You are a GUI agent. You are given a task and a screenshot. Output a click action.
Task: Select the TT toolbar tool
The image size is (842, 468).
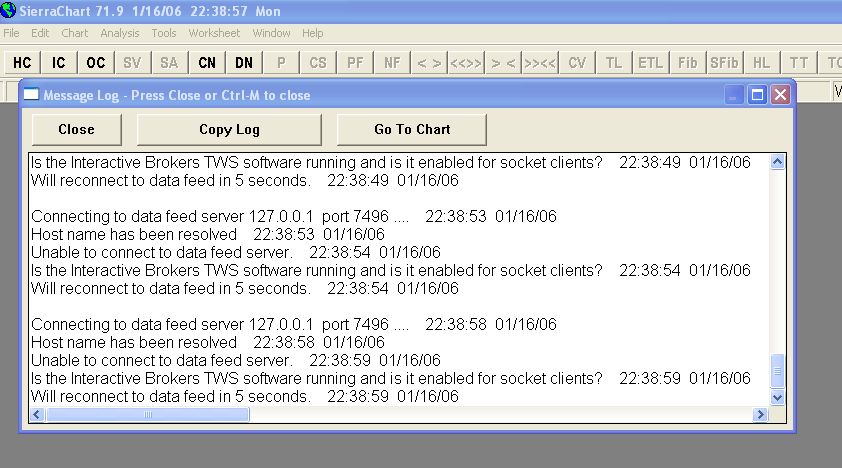click(x=799, y=63)
